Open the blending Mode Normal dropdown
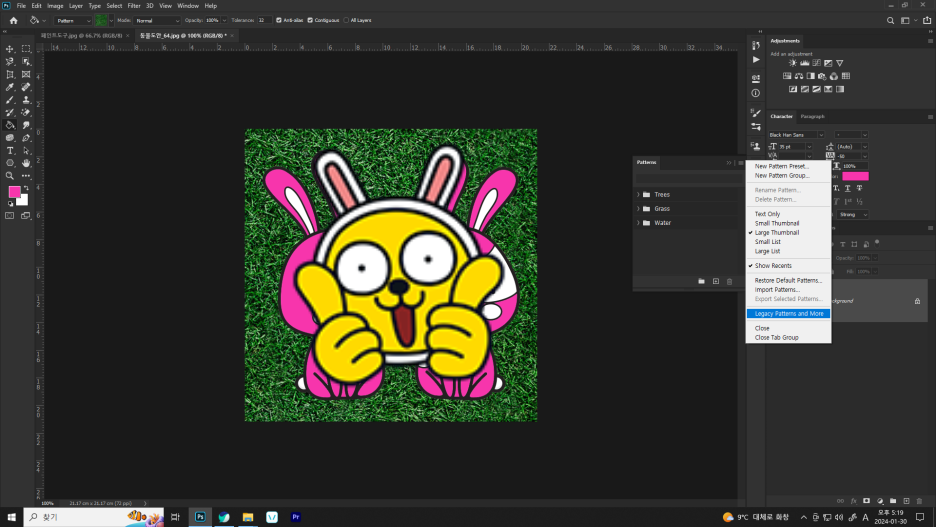 tap(157, 20)
